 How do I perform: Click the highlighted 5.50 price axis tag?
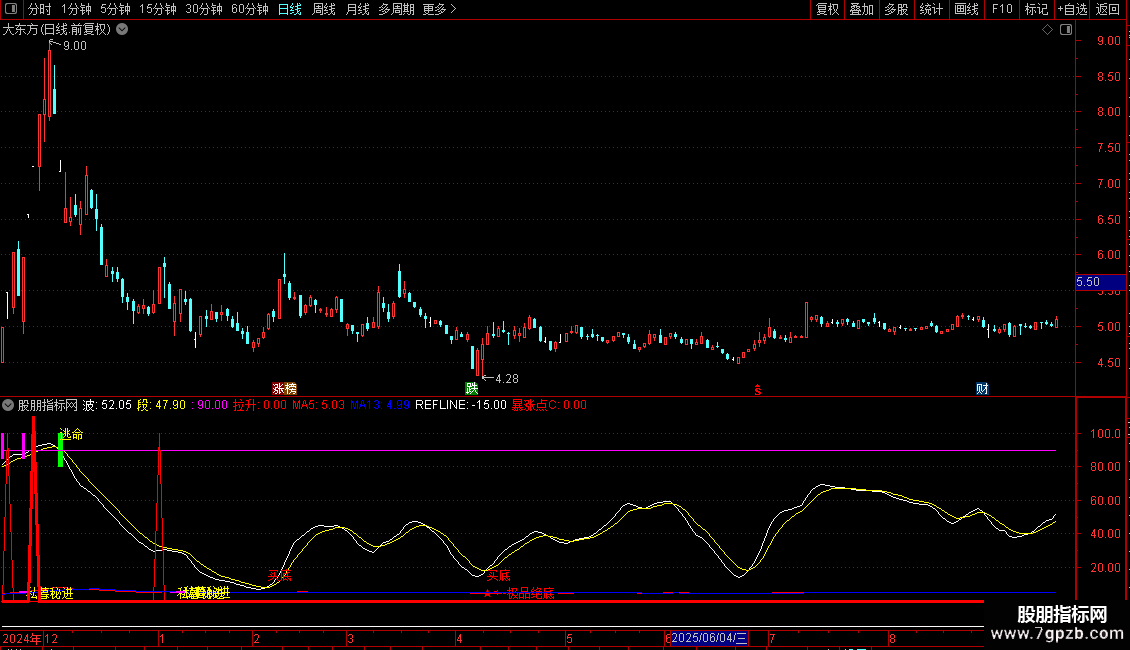point(1100,282)
